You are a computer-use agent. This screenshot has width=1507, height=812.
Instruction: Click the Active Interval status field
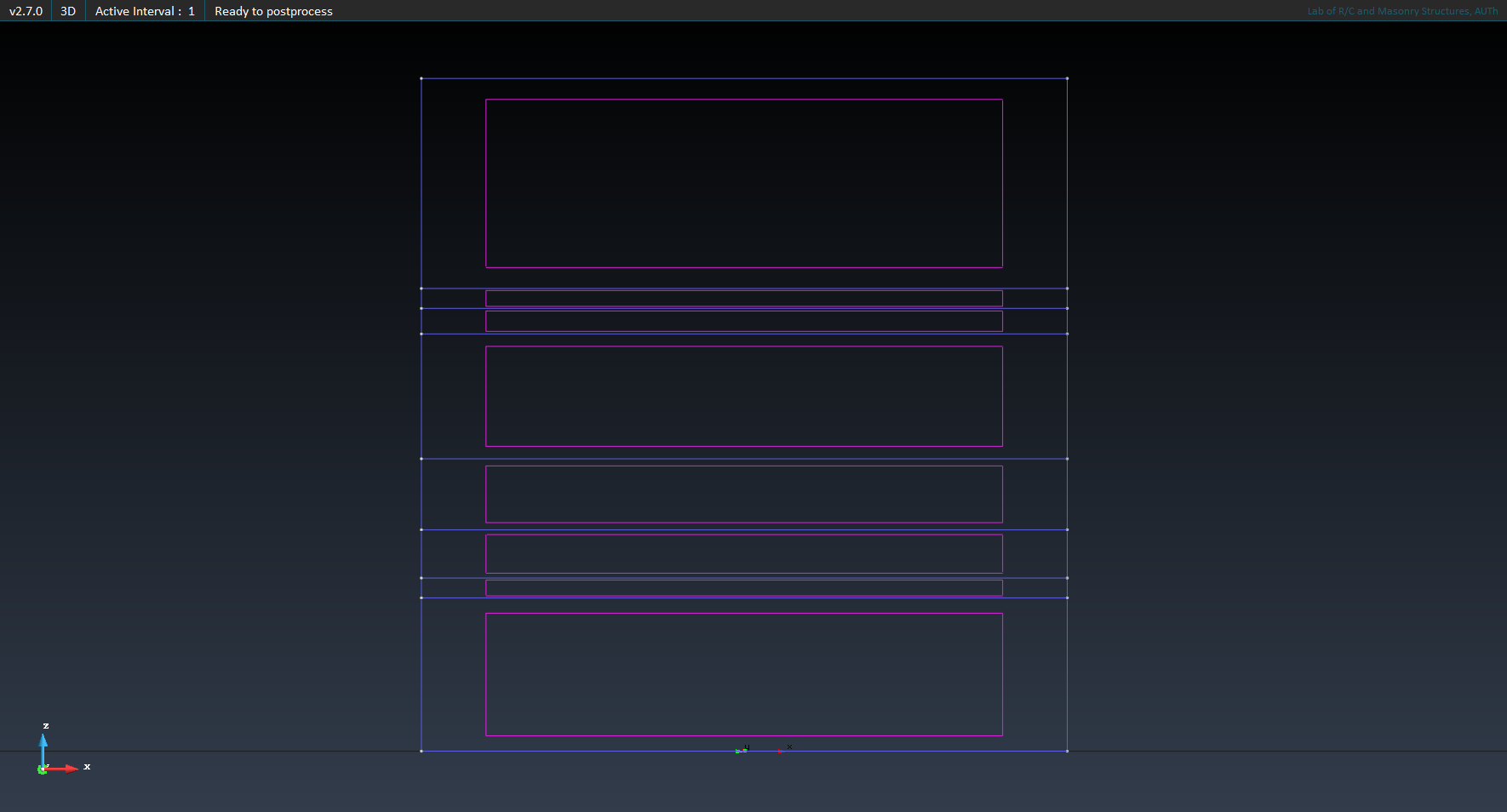[145, 11]
